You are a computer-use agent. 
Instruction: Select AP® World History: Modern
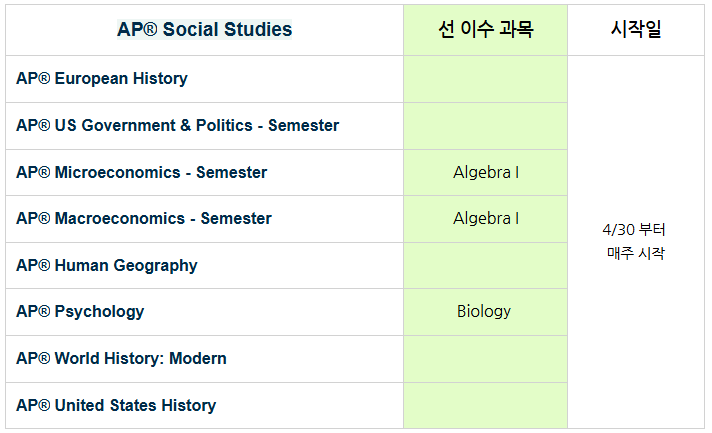tap(121, 359)
